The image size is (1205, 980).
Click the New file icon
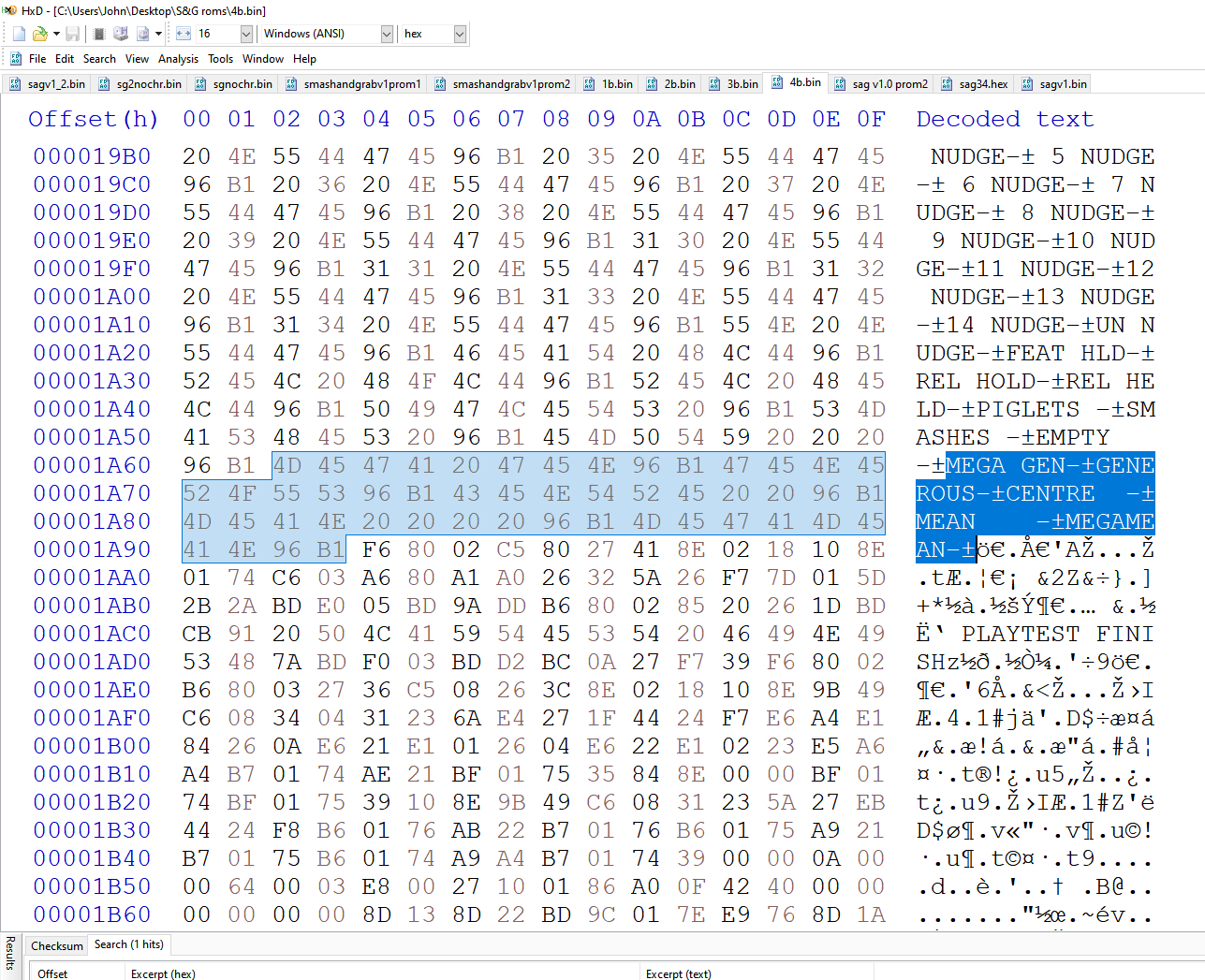pos(19,34)
